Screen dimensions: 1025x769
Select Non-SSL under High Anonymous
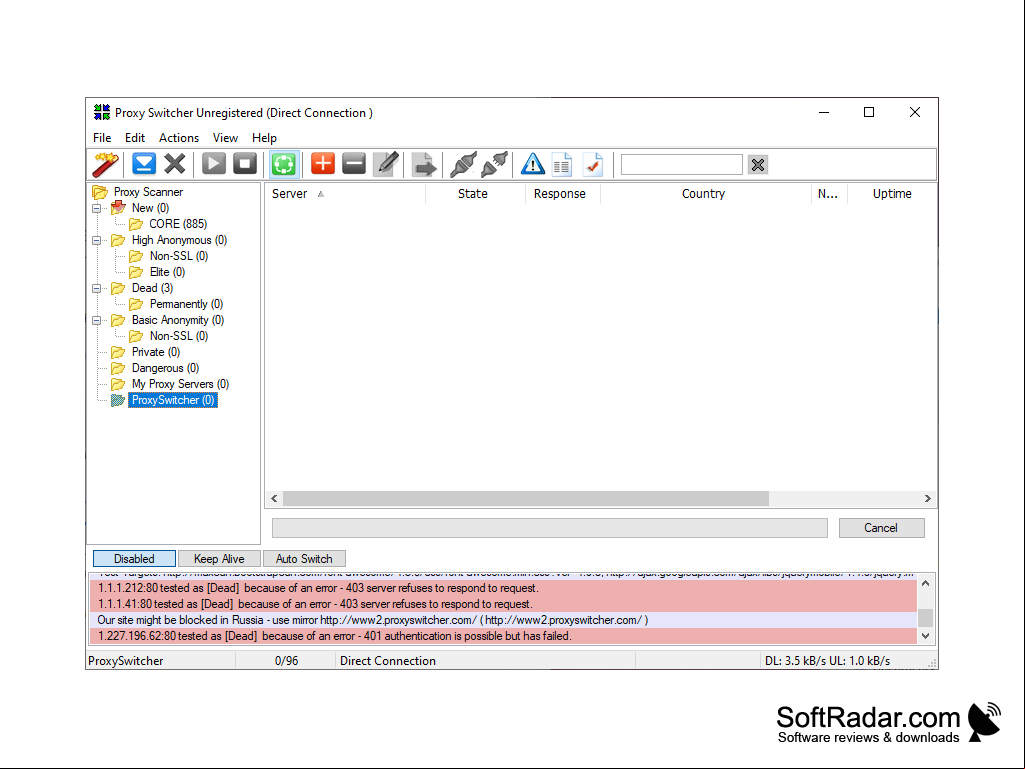[178, 256]
